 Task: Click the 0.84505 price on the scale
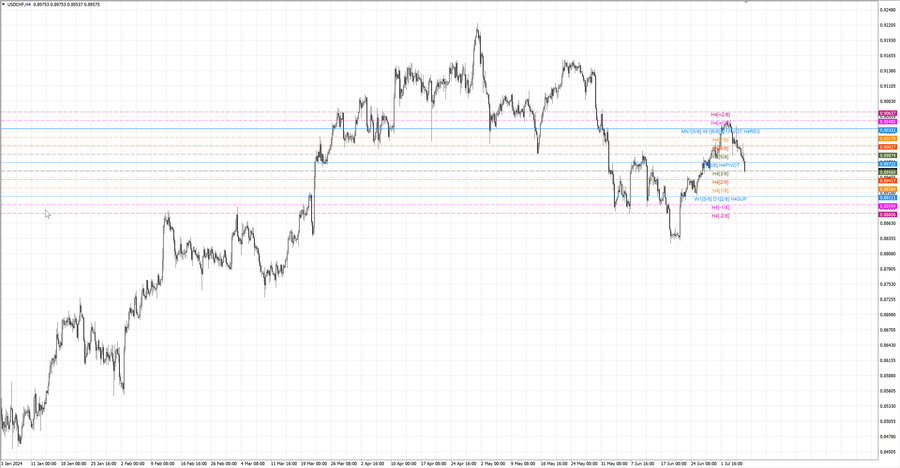(x=887, y=451)
